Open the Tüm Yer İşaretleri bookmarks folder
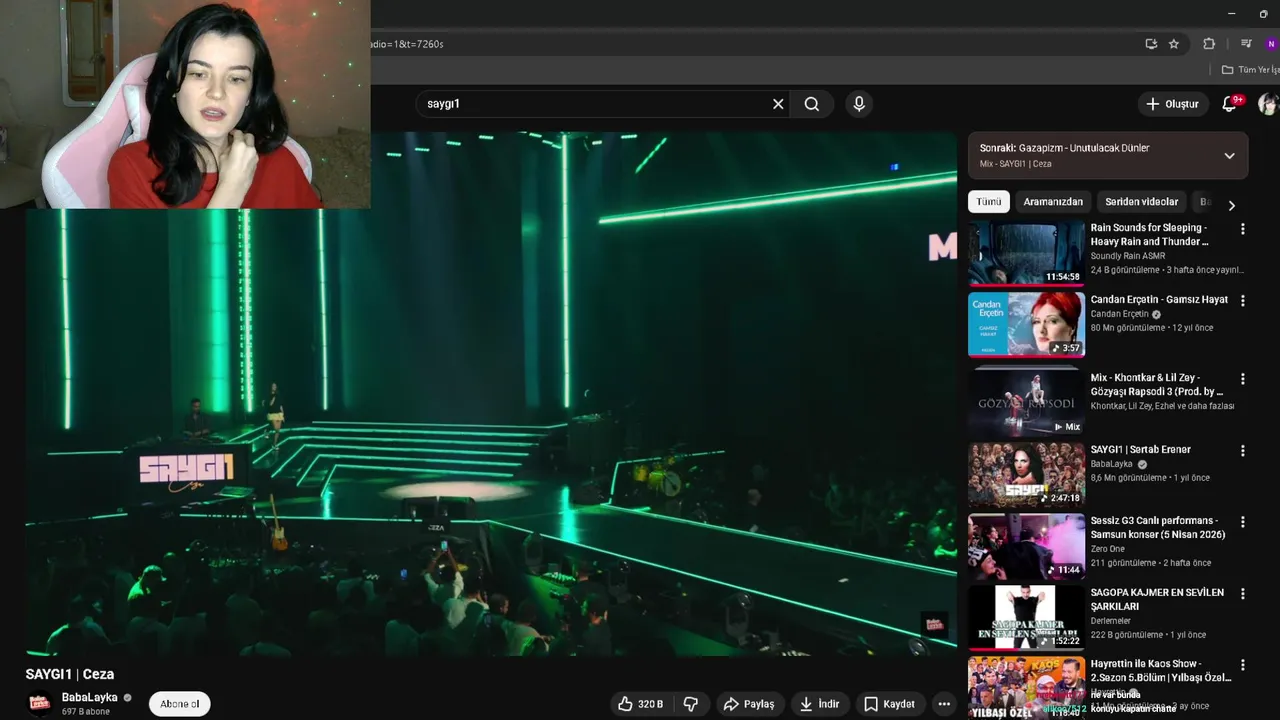 [1251, 70]
